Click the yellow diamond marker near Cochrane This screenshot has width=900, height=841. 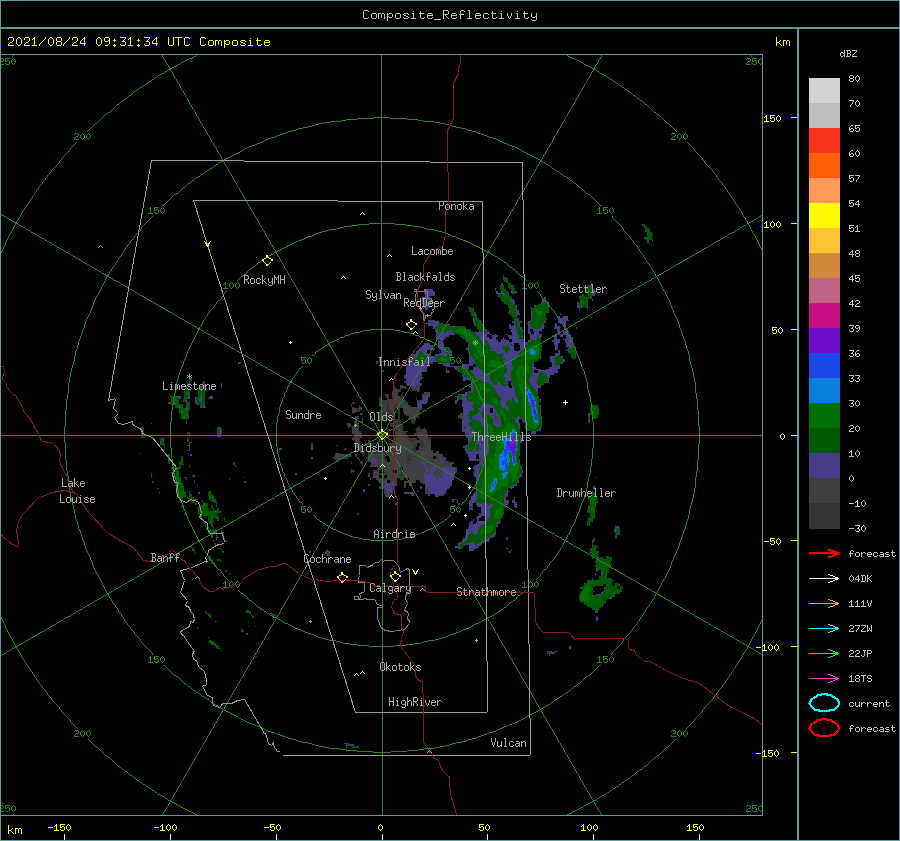(x=342, y=578)
